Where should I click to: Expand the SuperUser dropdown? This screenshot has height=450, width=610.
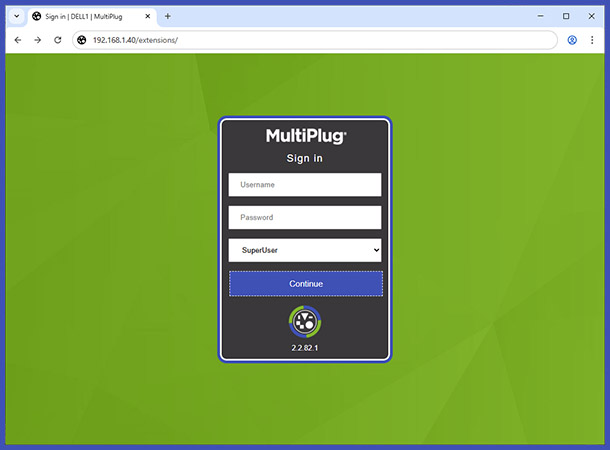pos(305,250)
